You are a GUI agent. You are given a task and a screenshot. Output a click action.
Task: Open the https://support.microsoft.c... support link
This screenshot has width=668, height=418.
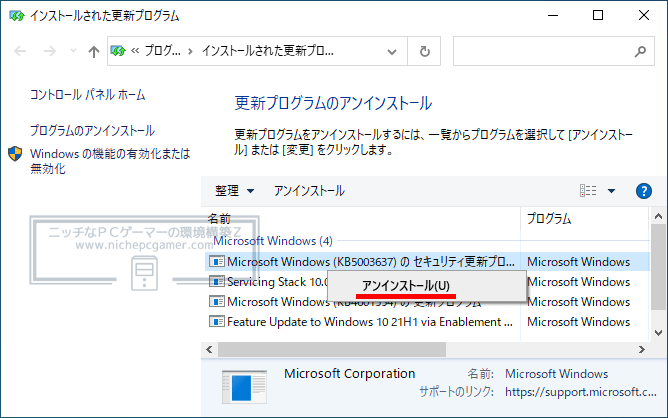point(581,392)
